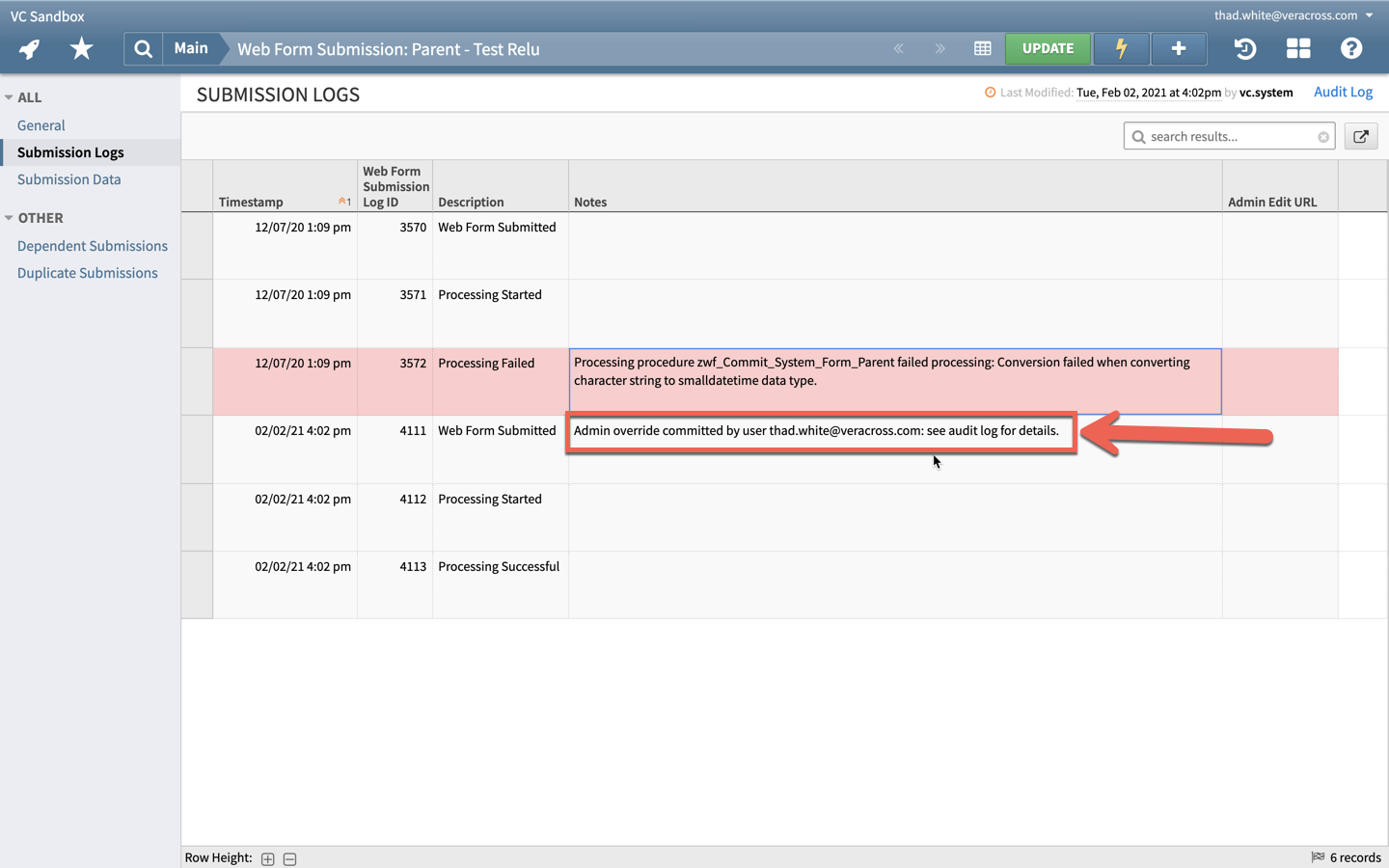Increase row height with the plus stepper
Screen dimensions: 1389x868
pos(267,858)
